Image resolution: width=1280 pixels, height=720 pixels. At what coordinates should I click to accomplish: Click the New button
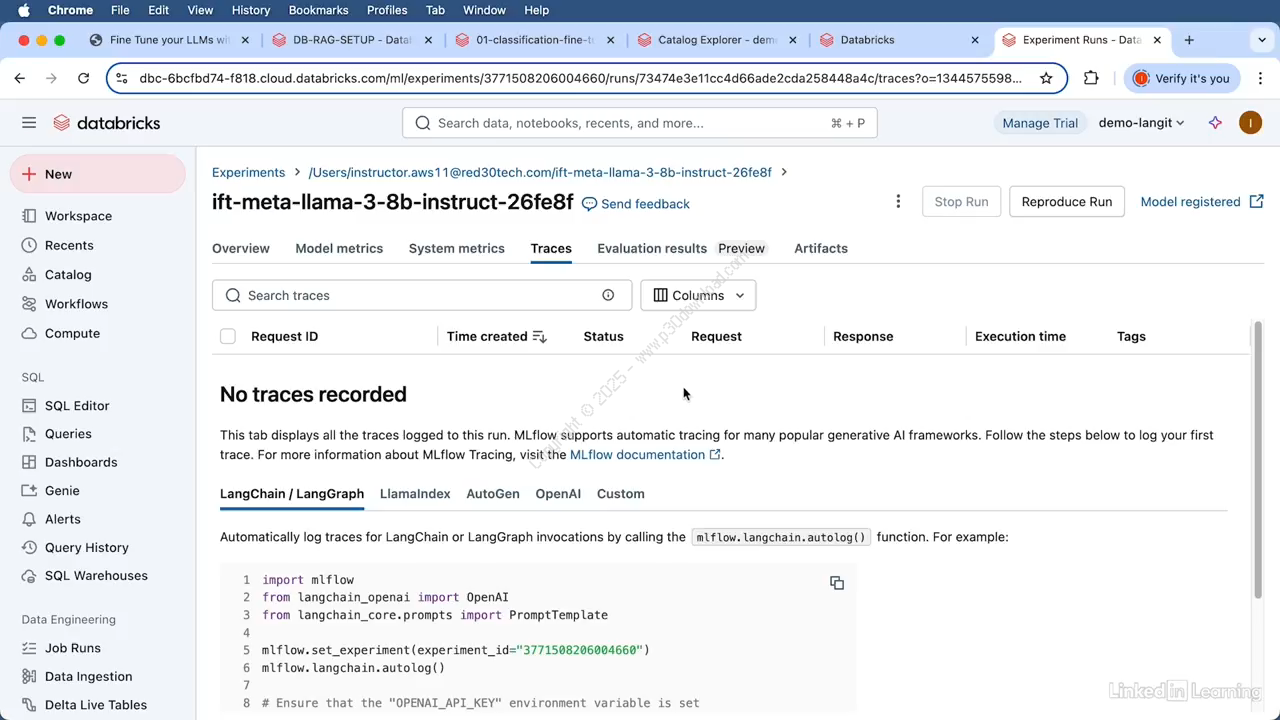(98, 174)
